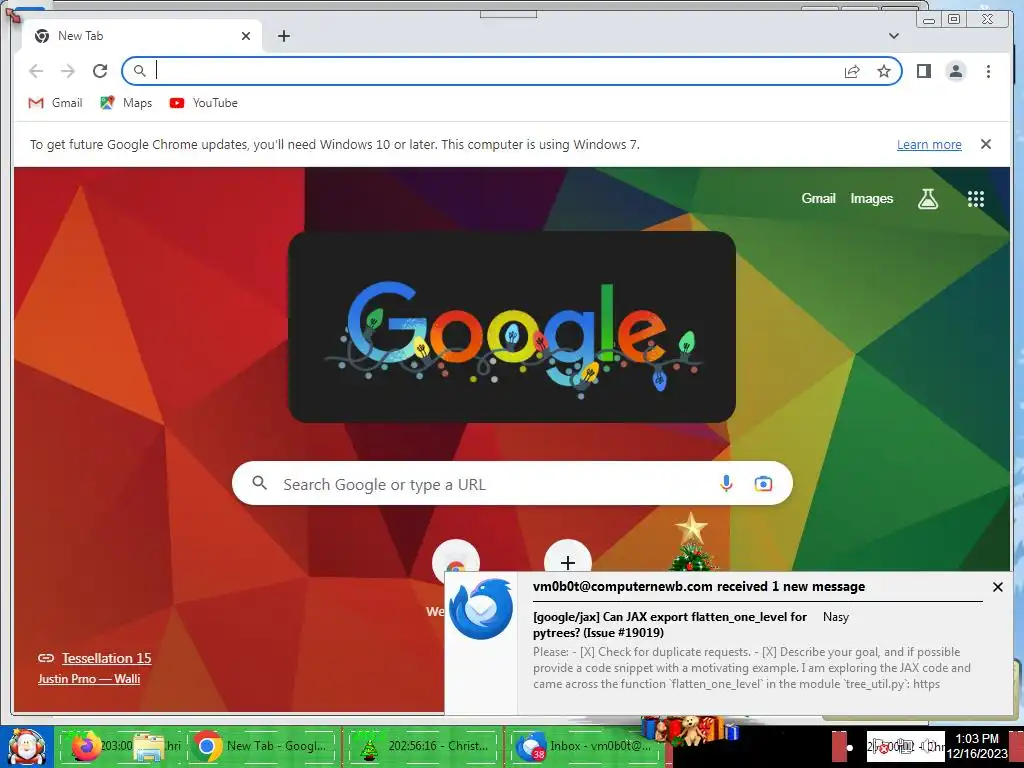Click the forward navigation arrow
The image size is (1024, 768).
click(67, 71)
